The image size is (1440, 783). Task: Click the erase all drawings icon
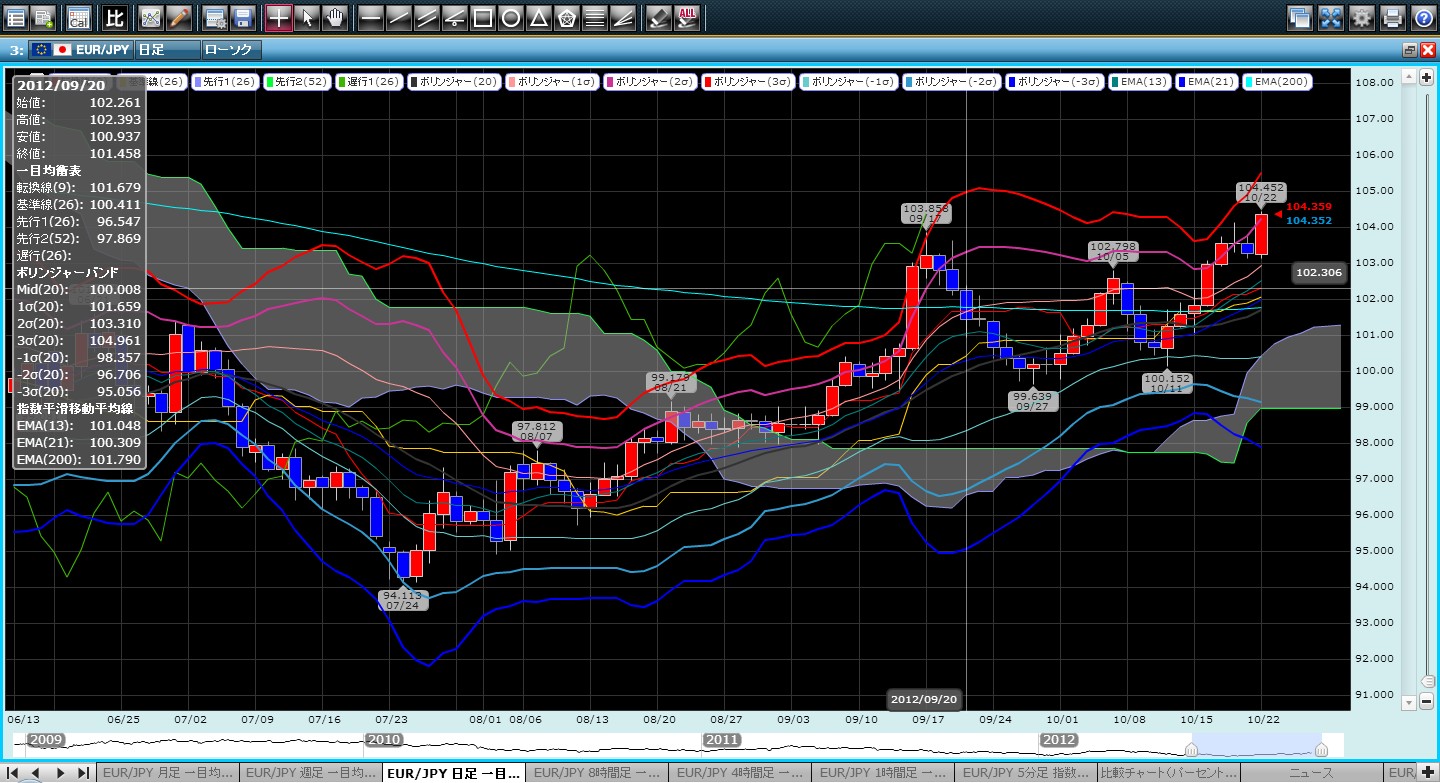click(687, 17)
